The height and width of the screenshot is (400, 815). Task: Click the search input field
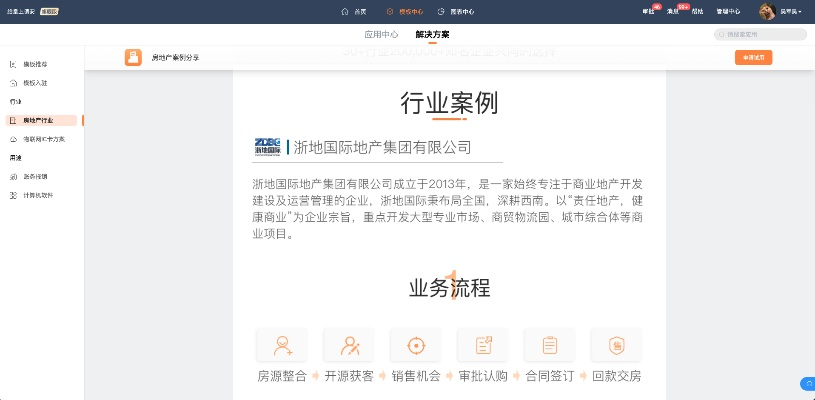[765, 34]
